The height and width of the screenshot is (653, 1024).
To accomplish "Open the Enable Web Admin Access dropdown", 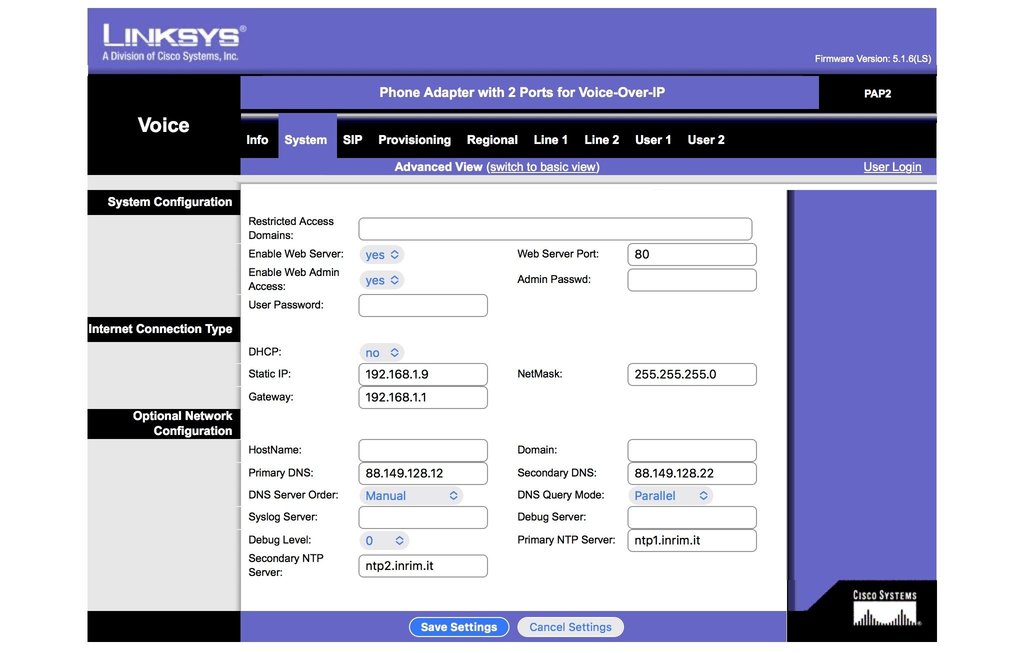I will click(x=382, y=280).
